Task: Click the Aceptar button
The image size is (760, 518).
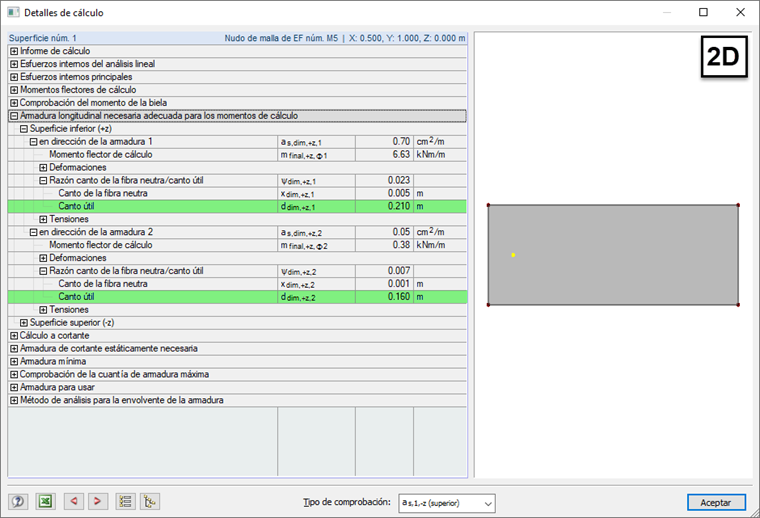Action: pyautogui.click(x=716, y=502)
